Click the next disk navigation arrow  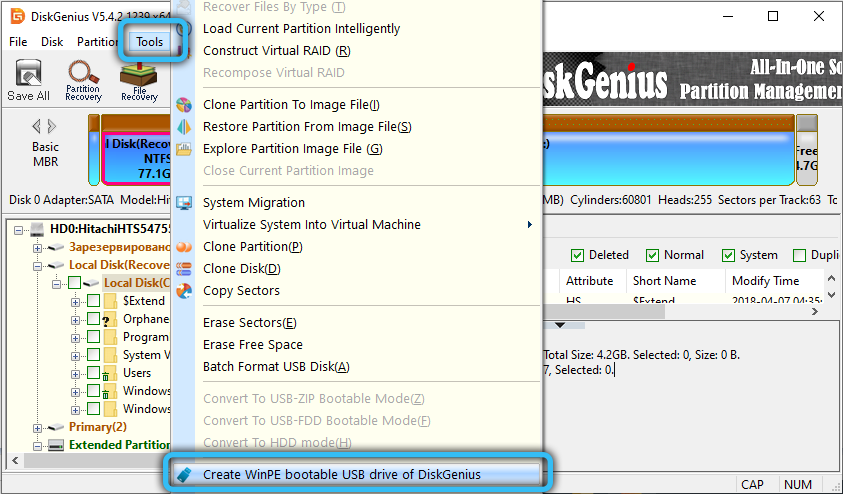click(50, 126)
